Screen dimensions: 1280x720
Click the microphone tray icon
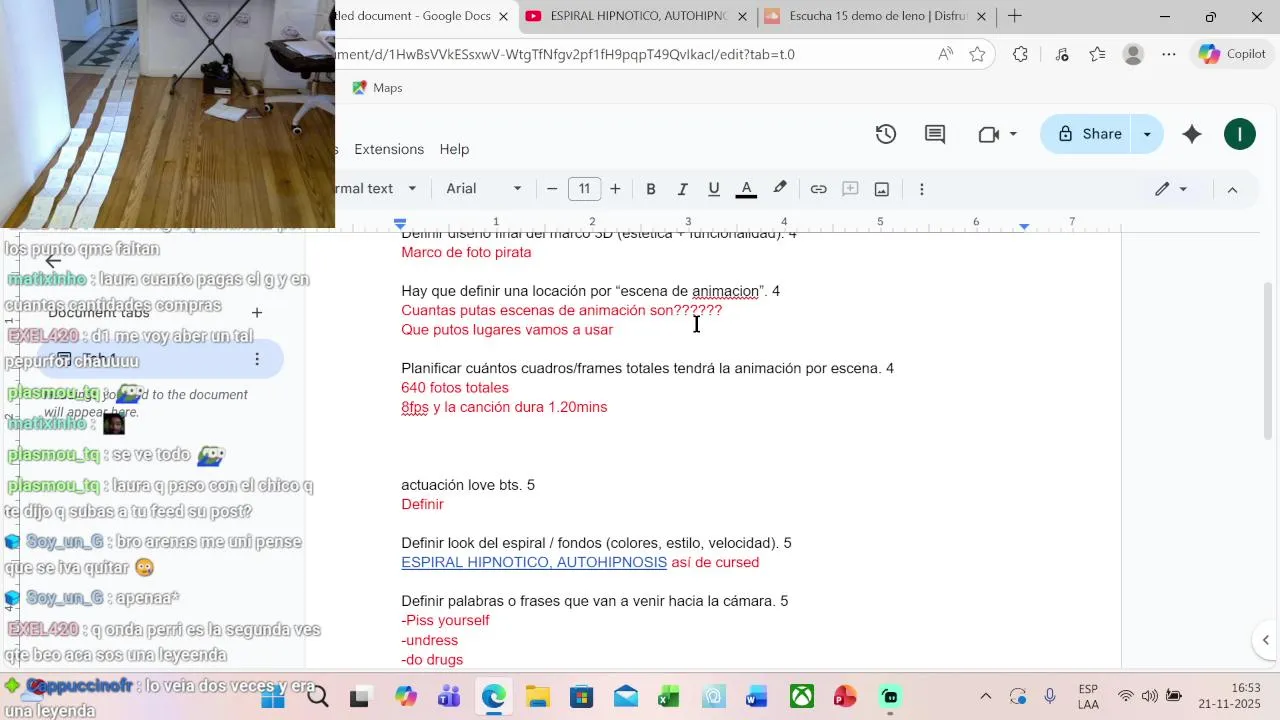1050,697
